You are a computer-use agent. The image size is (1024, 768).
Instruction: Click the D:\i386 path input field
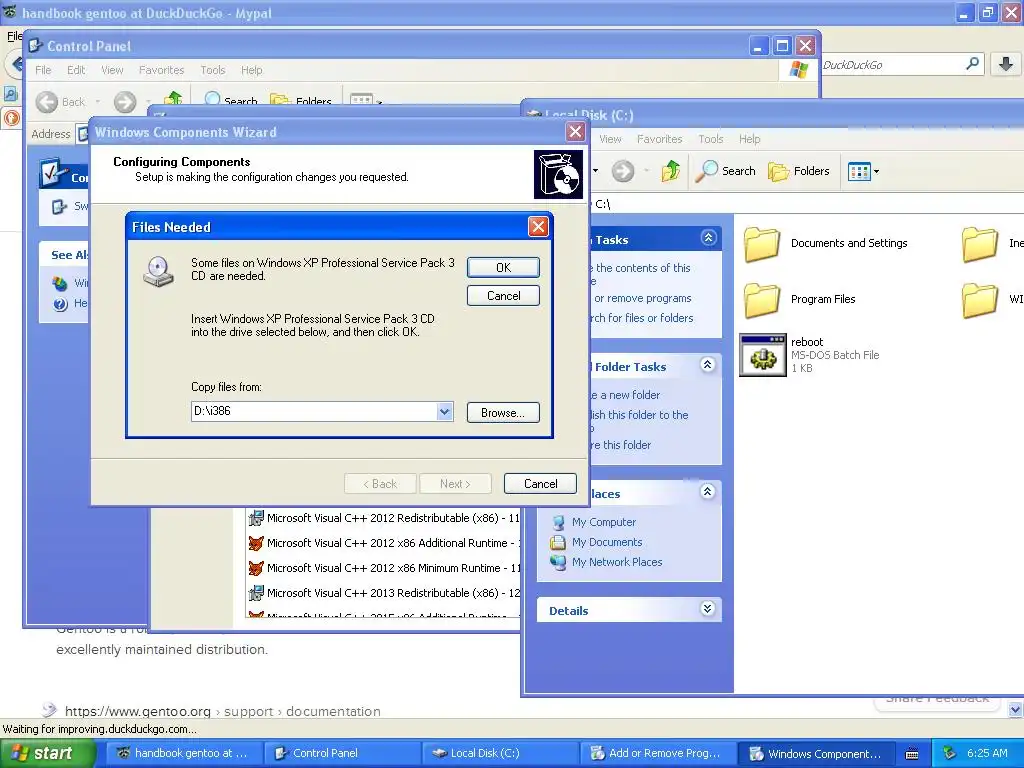point(314,411)
